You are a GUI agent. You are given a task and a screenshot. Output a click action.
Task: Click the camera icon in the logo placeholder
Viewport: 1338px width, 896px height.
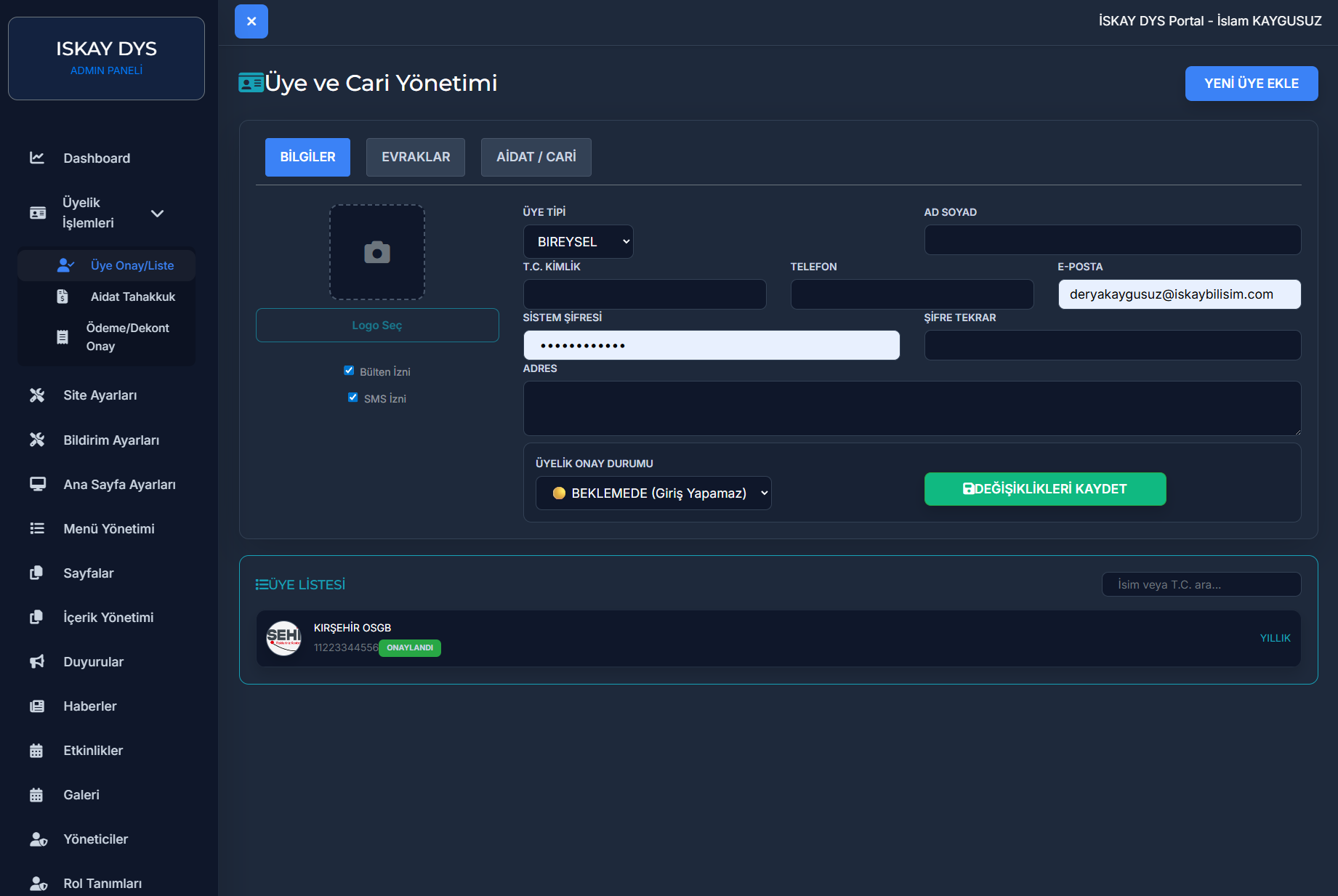click(376, 252)
